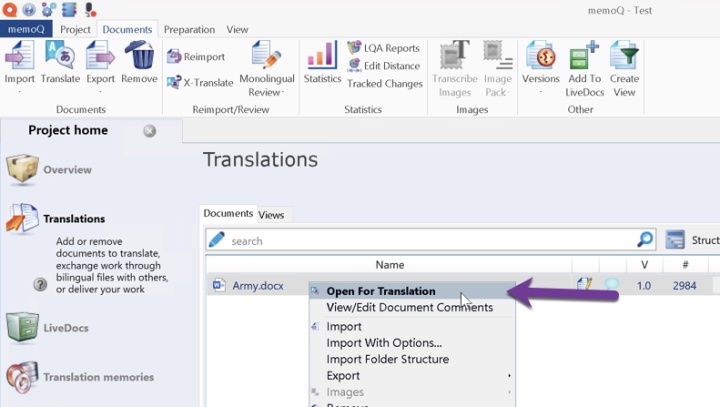Expand the Export submenu
Screen dimensions: 720x407
(412, 376)
